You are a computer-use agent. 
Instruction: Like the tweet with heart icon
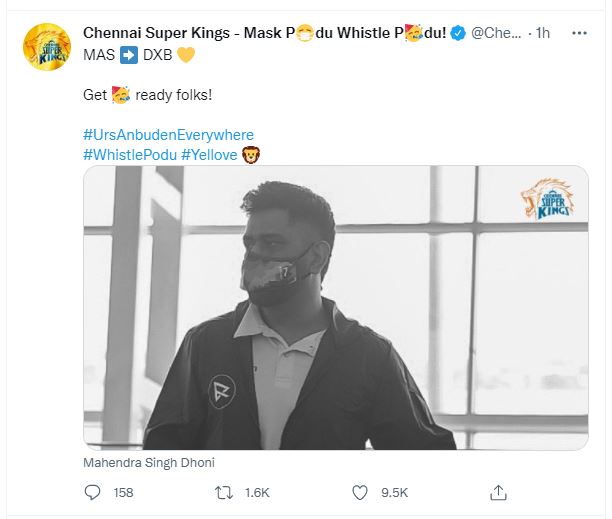point(360,492)
